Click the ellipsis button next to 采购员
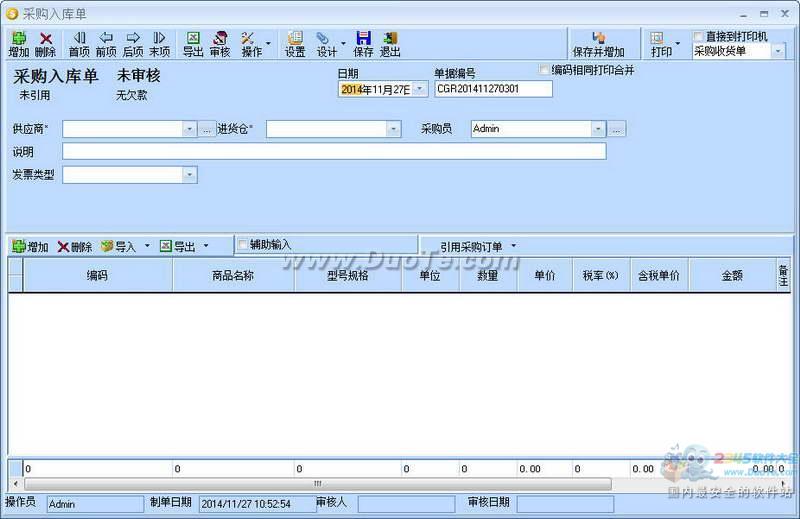This screenshot has width=800, height=519. [x=616, y=129]
